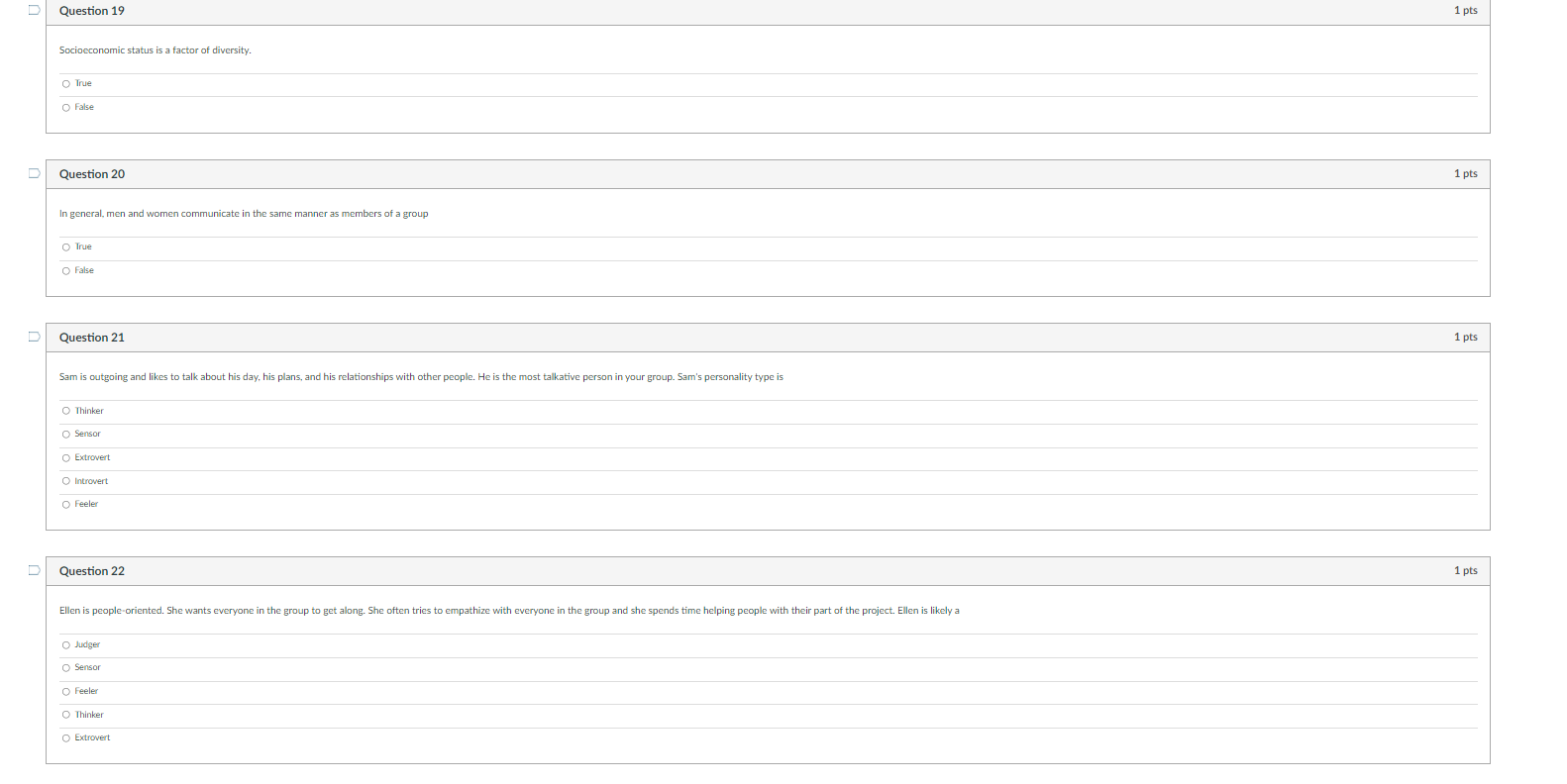Click the Sam personality question text

click(421, 377)
